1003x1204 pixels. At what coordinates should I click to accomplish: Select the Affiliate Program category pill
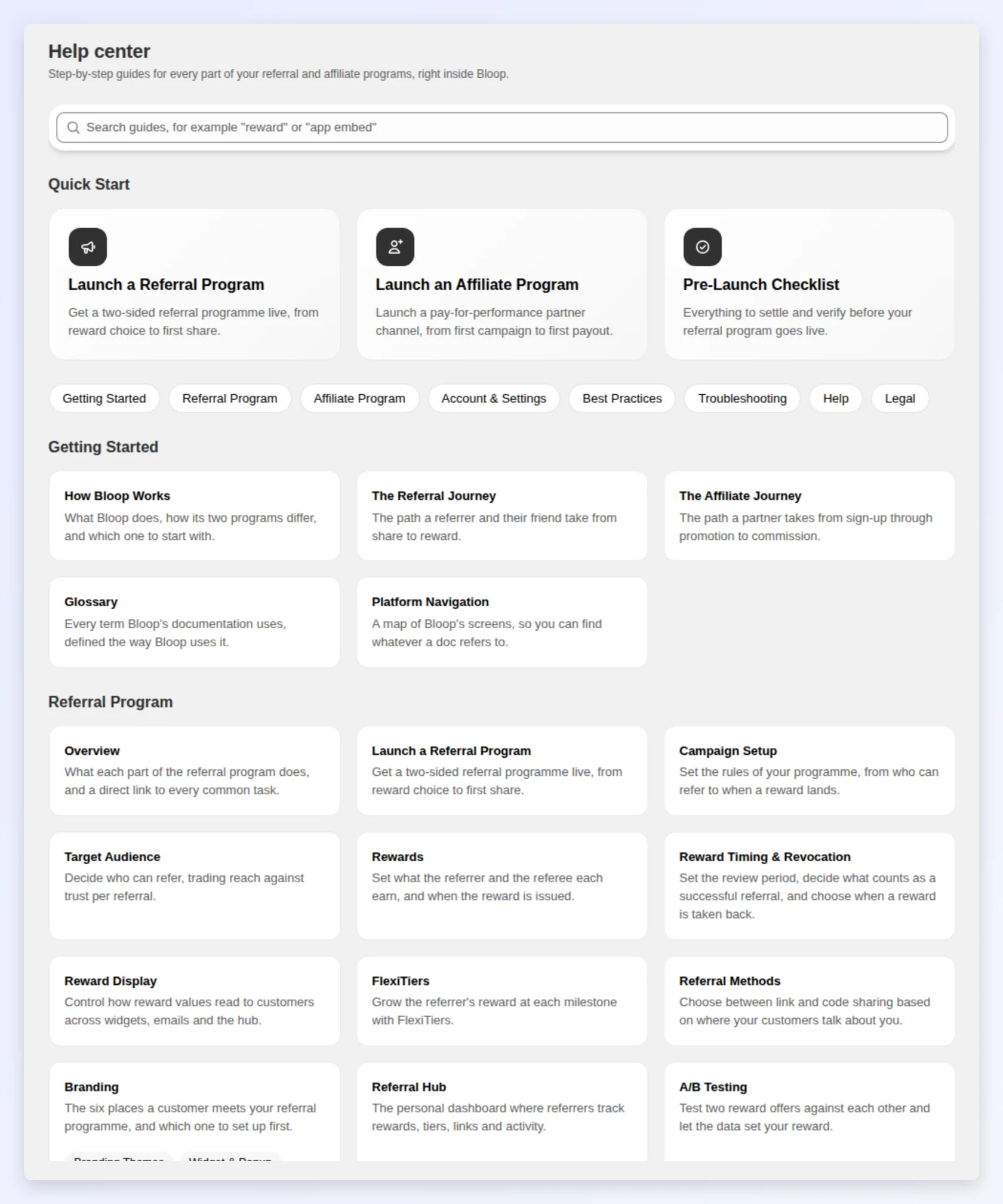pyautogui.click(x=359, y=398)
